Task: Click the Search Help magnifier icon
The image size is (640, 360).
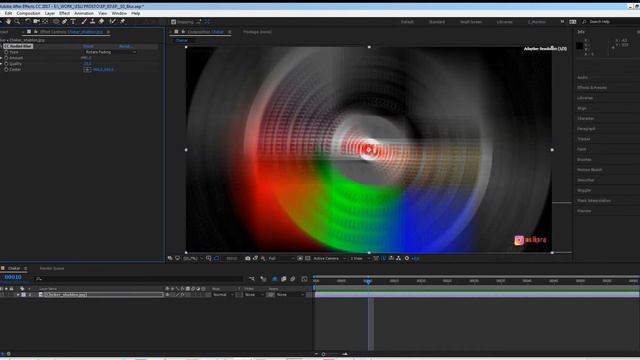Action: pos(584,22)
